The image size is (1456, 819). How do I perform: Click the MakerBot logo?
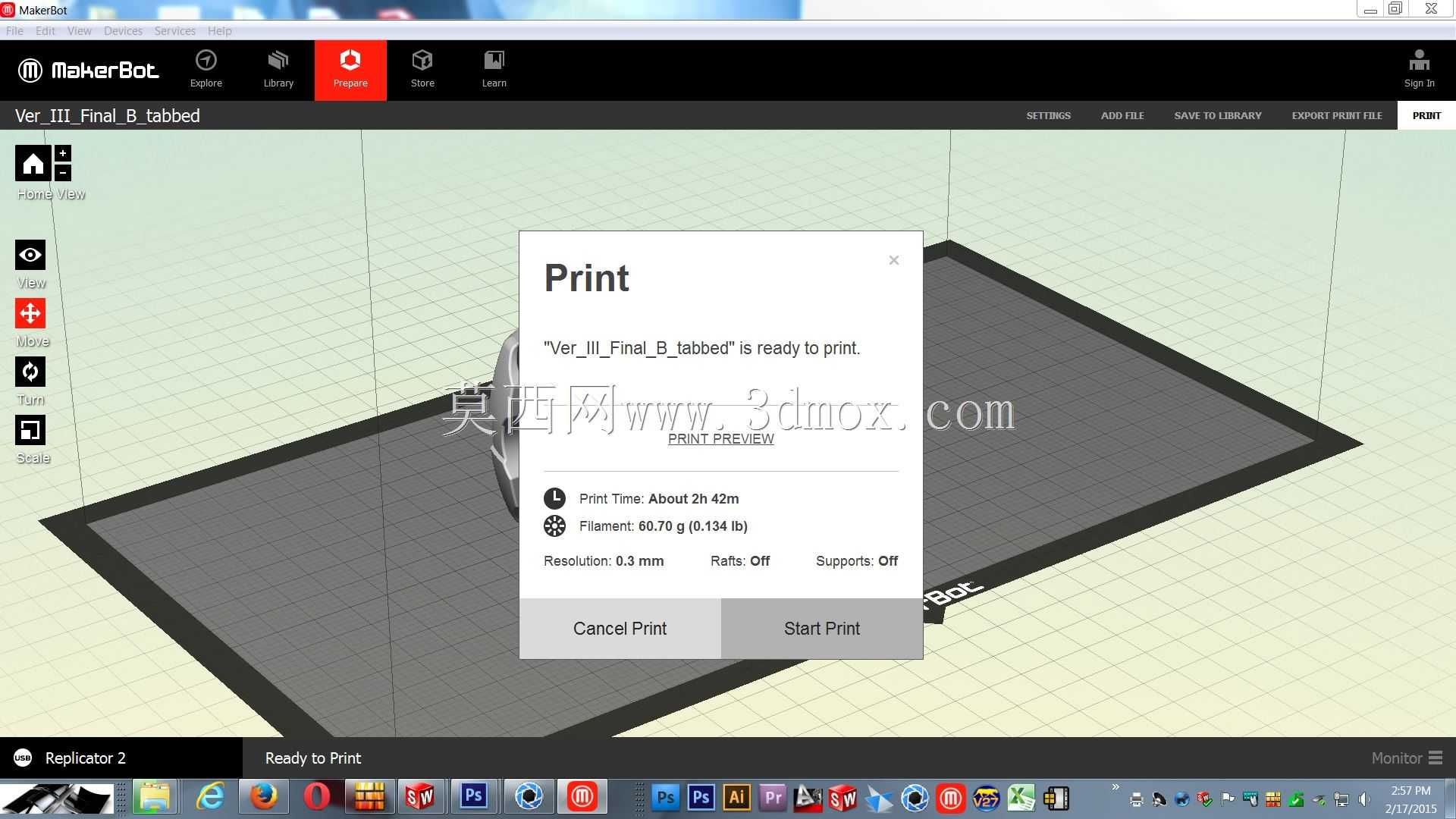pos(89,71)
